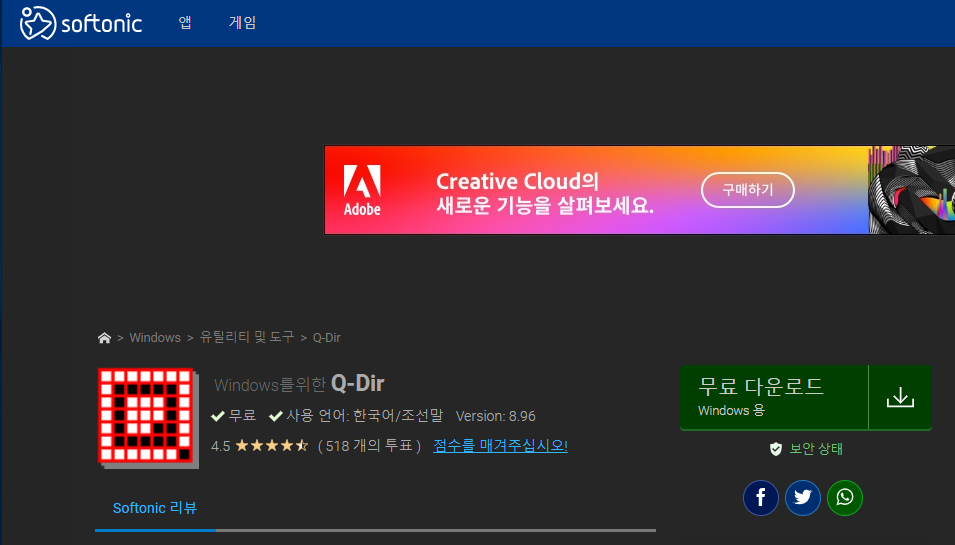Click the 구매하기 button in Adobe ad

click(x=747, y=190)
